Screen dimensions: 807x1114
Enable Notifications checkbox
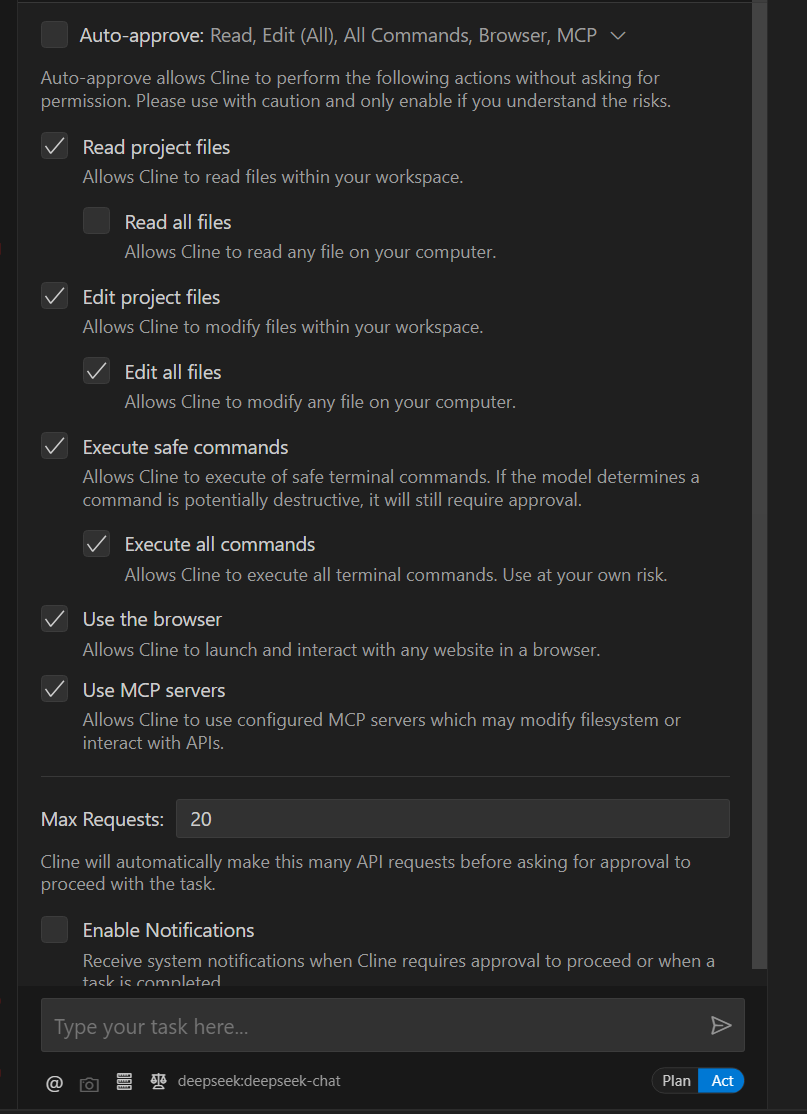point(54,930)
